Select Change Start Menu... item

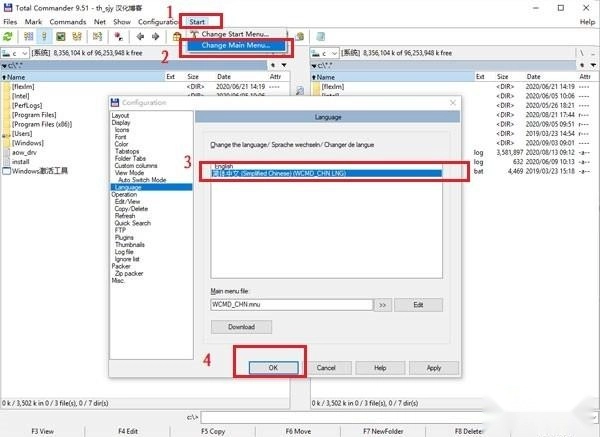coord(235,34)
